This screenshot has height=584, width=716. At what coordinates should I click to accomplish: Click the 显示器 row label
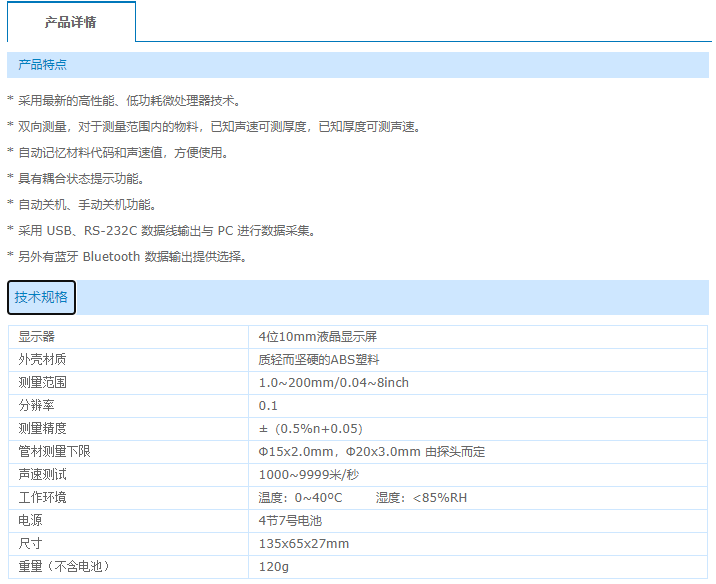pyautogui.click(x=37, y=337)
